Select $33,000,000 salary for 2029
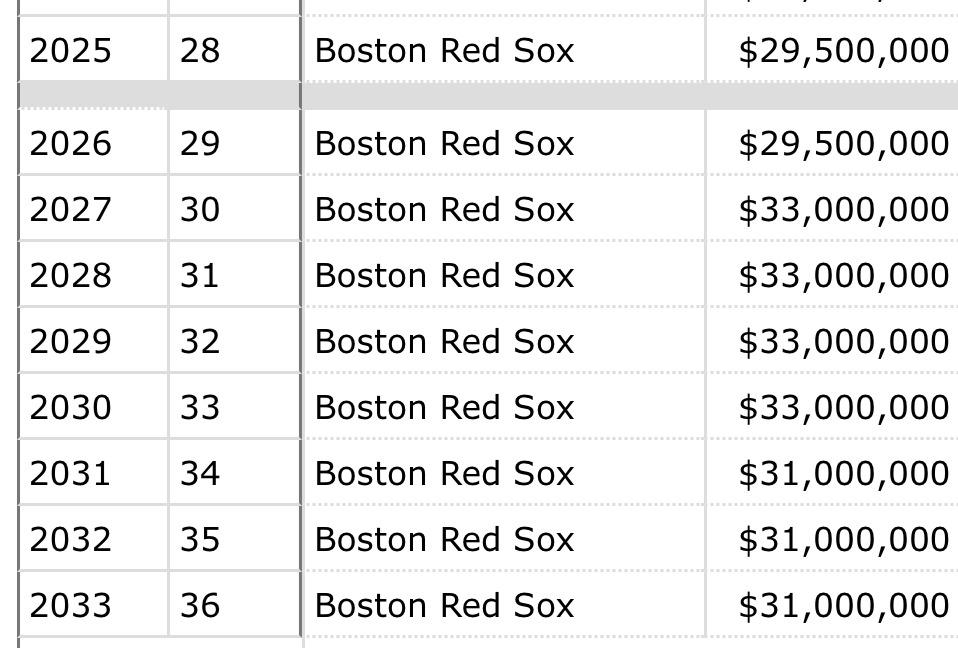The height and width of the screenshot is (648, 958). (843, 342)
